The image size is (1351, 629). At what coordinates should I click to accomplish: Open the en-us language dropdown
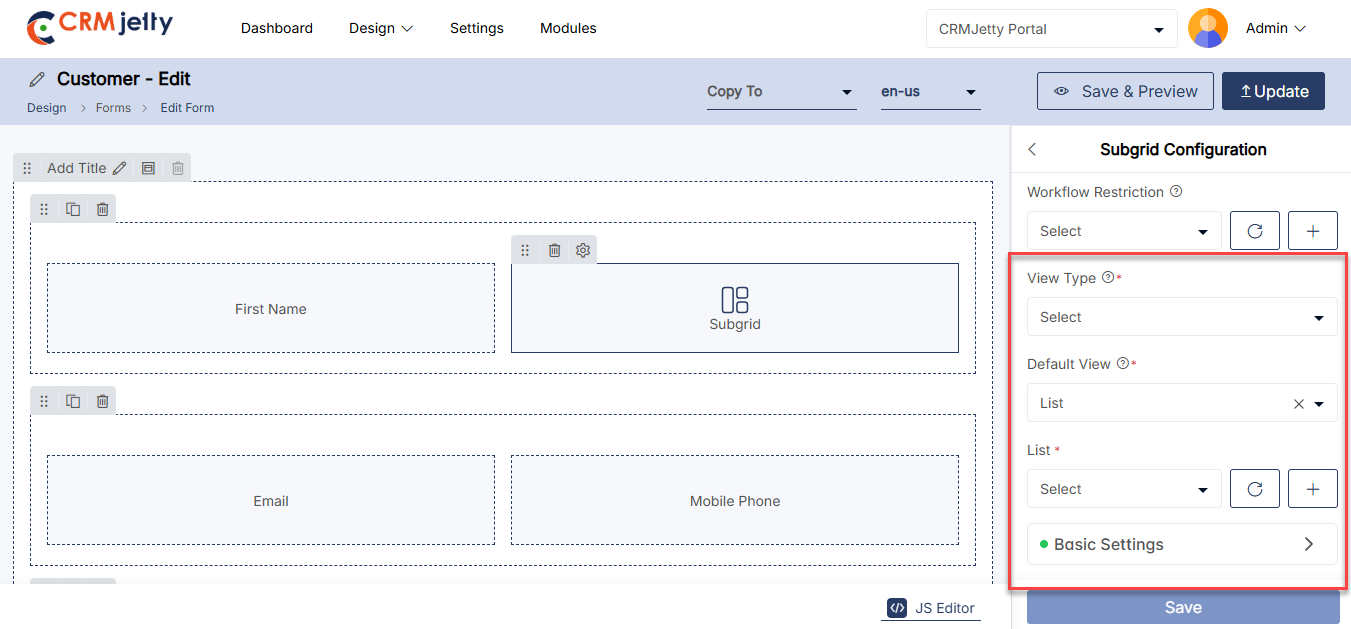pos(929,92)
